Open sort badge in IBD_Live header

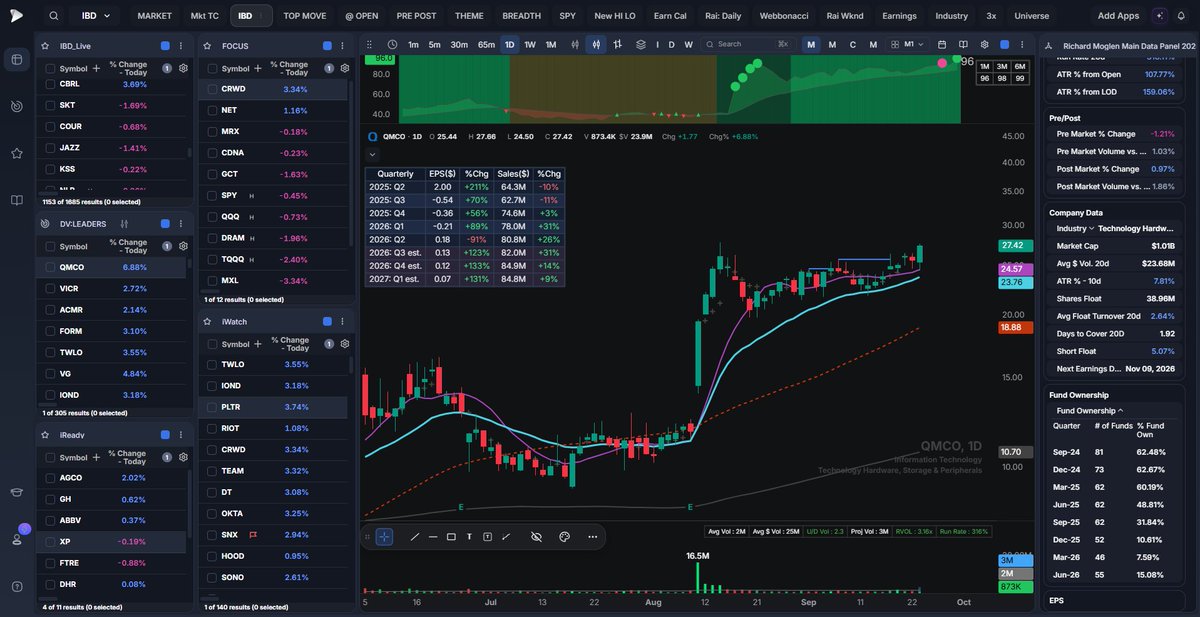coord(166,68)
